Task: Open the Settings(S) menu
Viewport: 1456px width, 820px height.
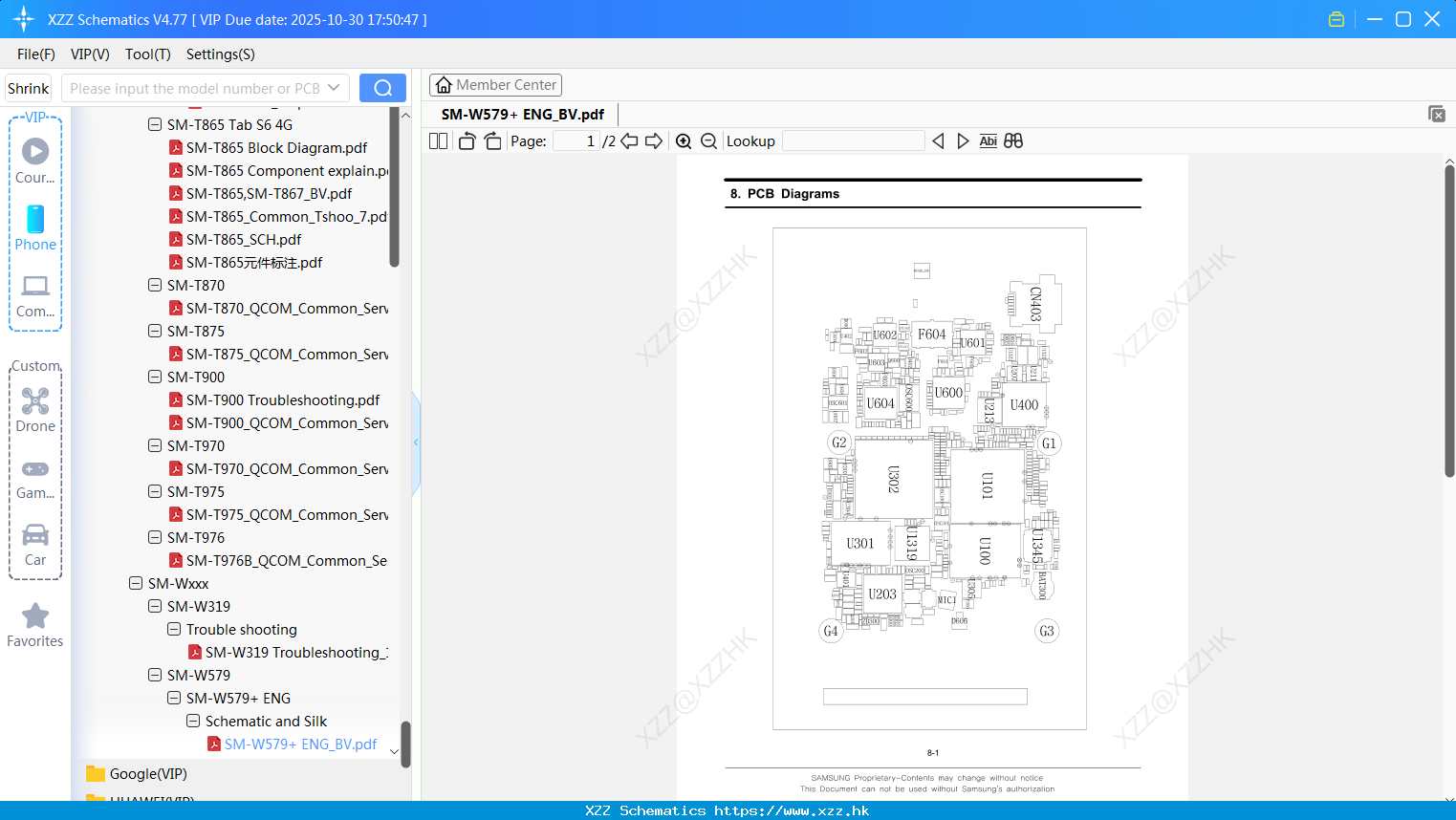Action: point(221,54)
